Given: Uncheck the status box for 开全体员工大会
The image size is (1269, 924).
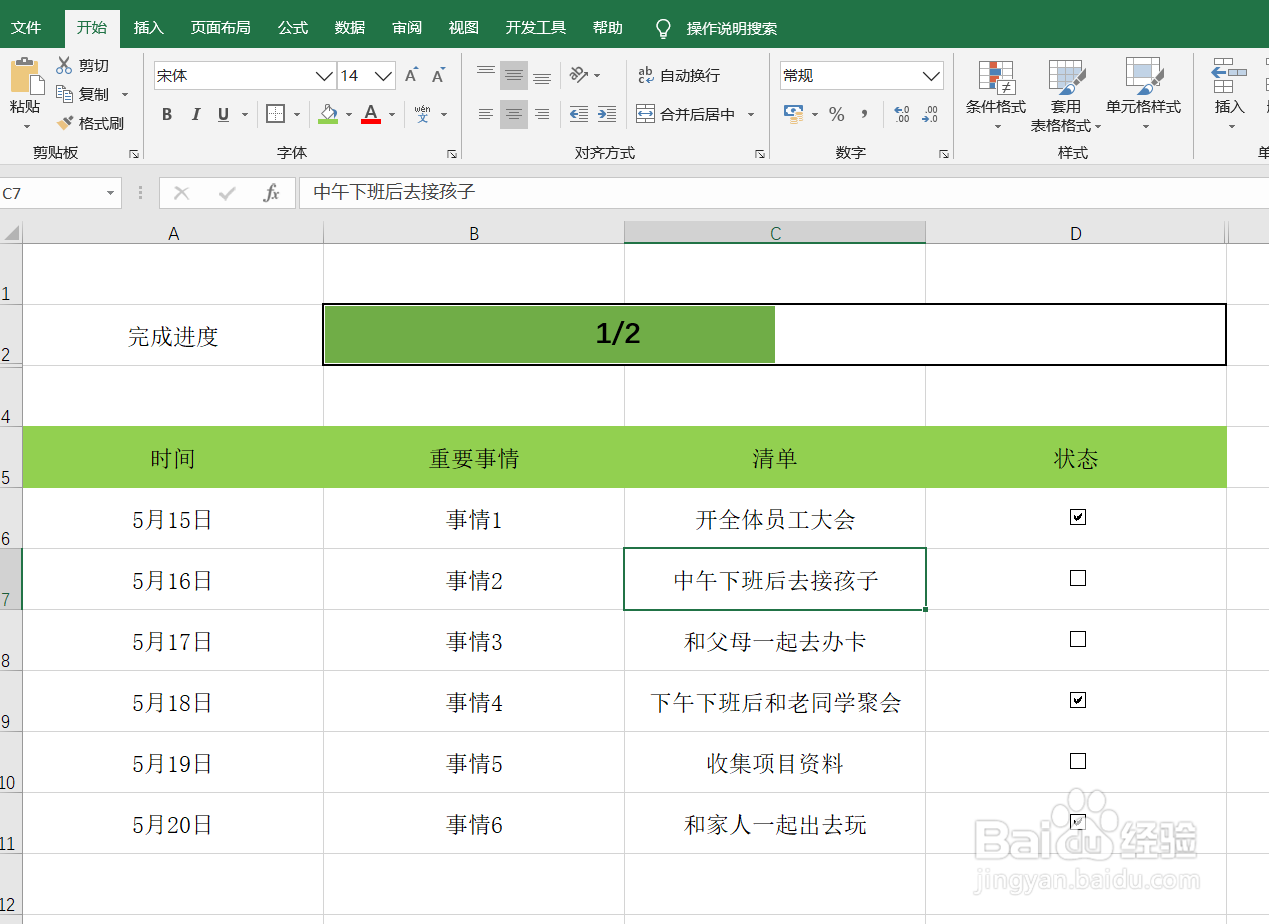Looking at the screenshot, I should click(x=1076, y=518).
